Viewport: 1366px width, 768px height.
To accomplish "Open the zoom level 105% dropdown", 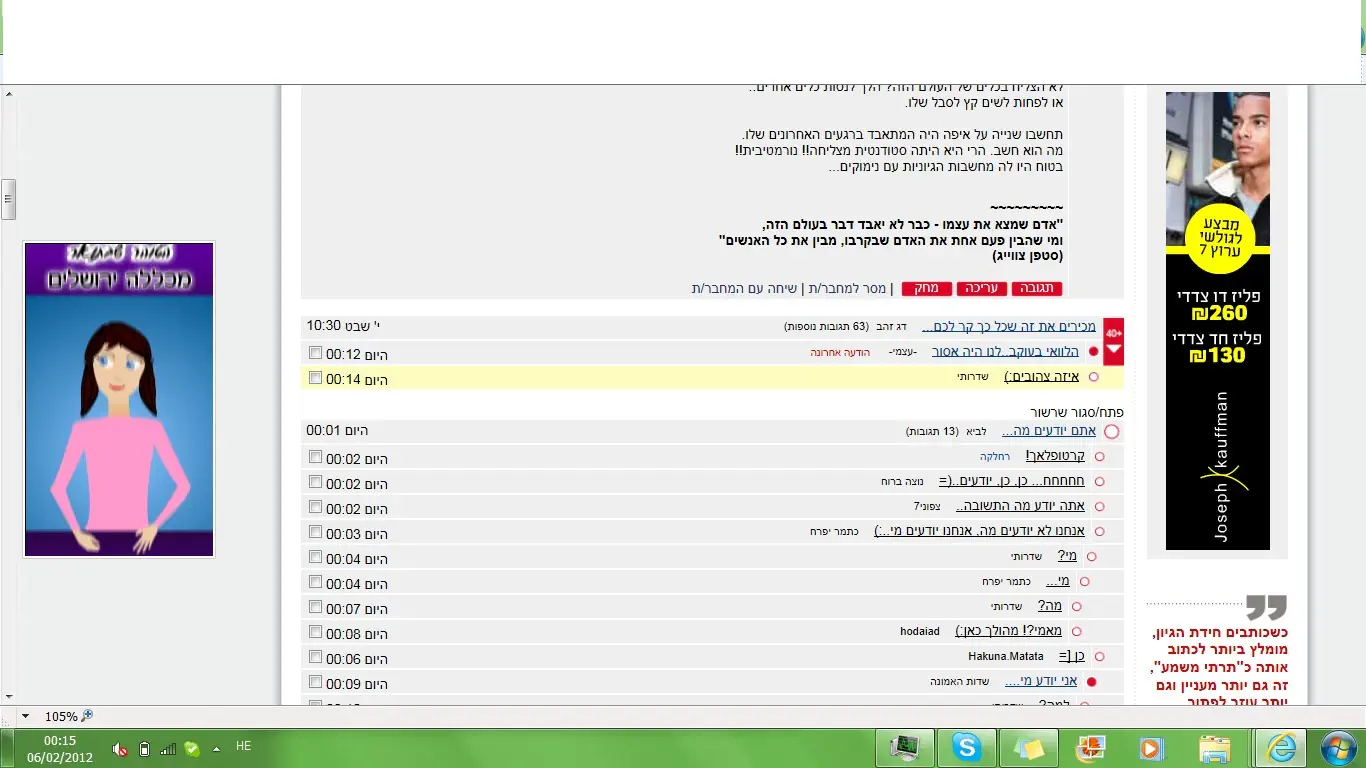I will [25, 716].
